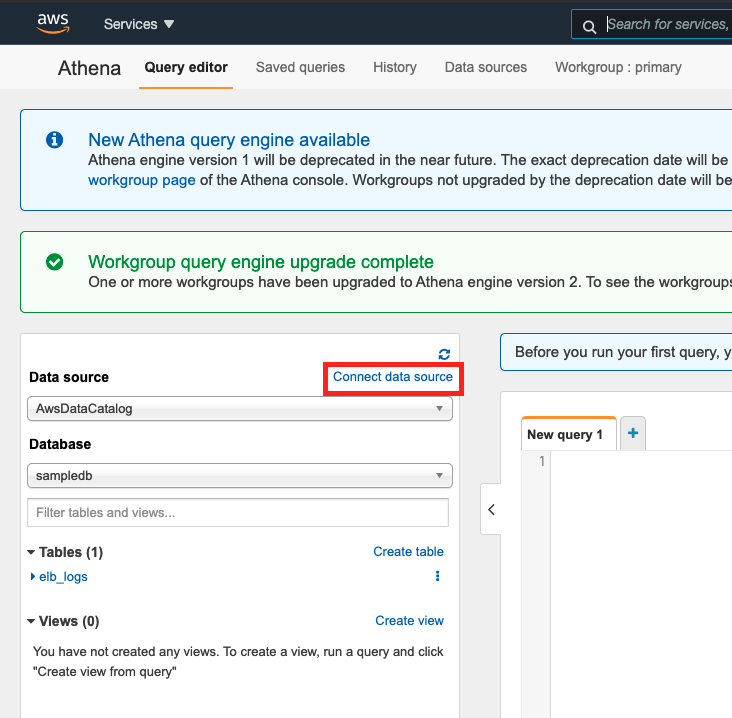Click the 'Before you run your first query' notice
Image resolution: width=732 pixels, height=718 pixels.
(x=616, y=352)
